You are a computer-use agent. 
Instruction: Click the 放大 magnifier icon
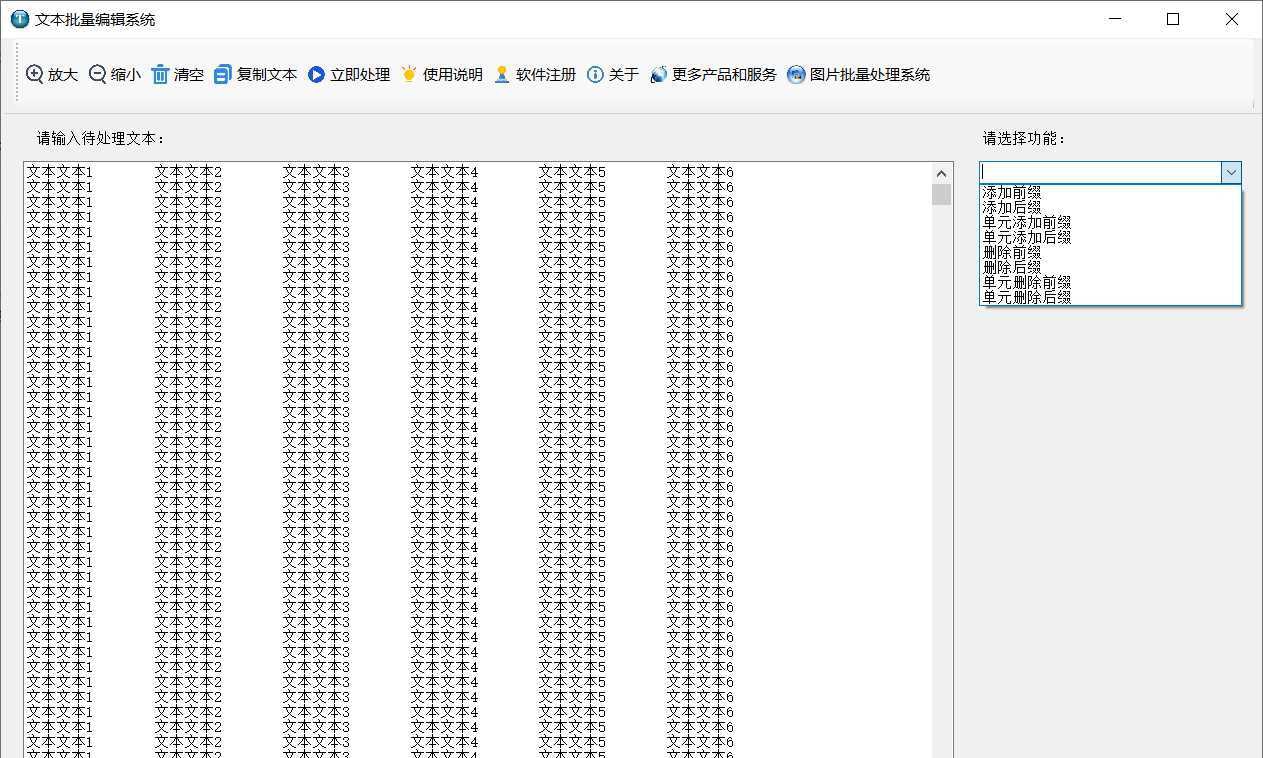[x=35, y=74]
